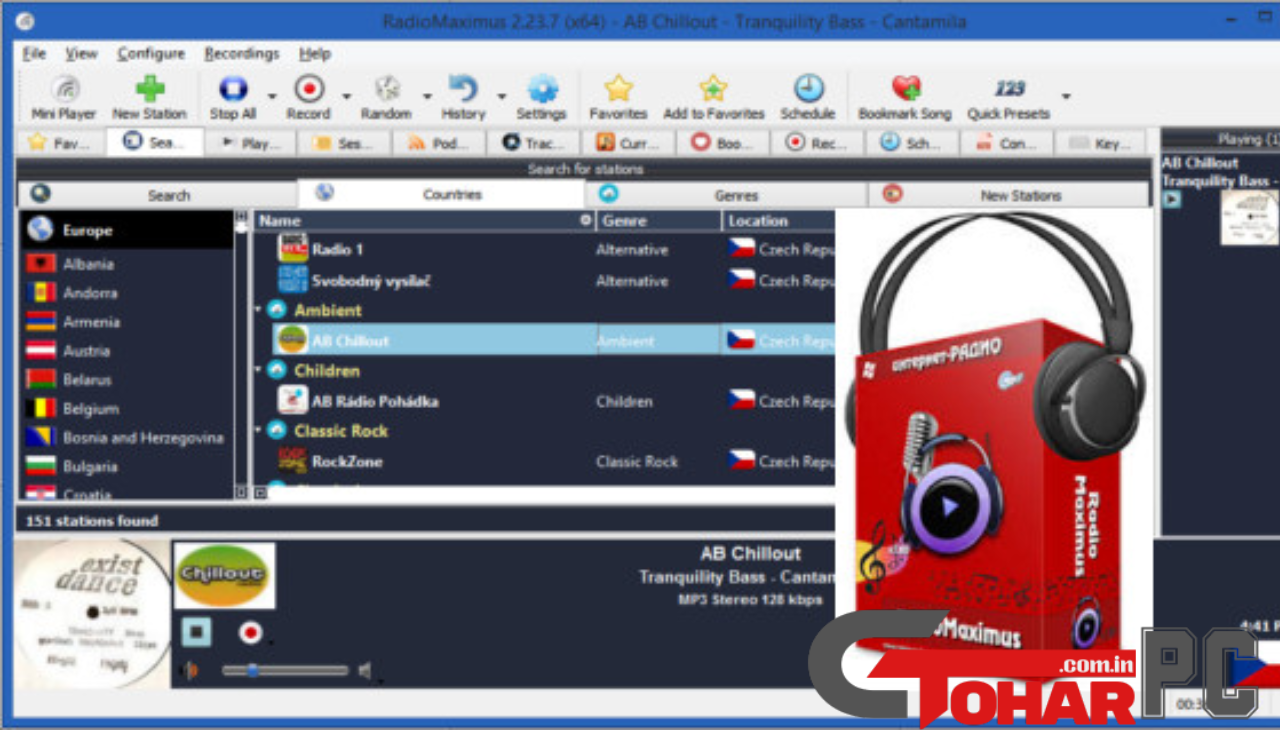
Task: Switch to the Podcasts panel tab
Action: (439, 143)
